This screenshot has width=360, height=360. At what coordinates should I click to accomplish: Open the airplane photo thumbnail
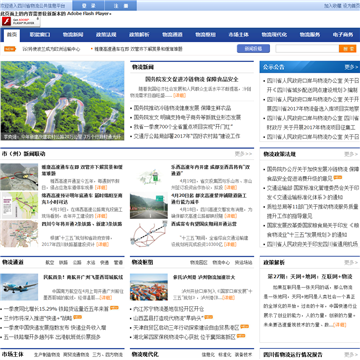19,287
